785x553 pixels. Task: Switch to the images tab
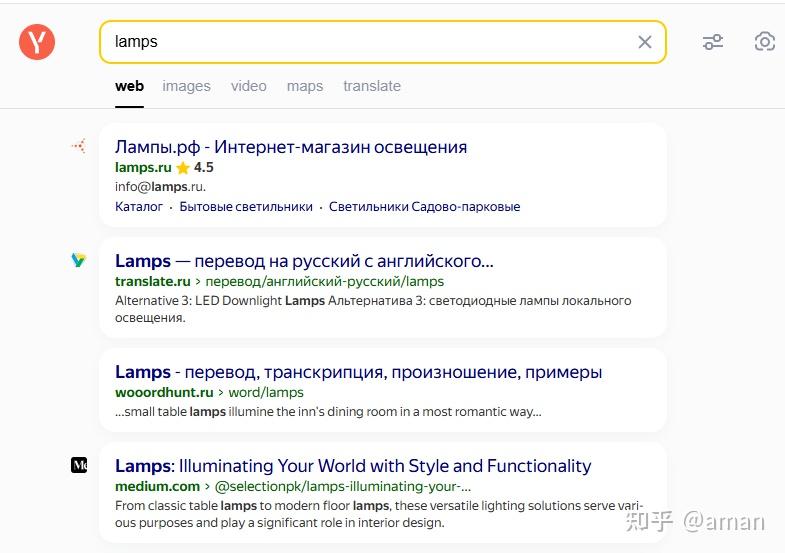tap(186, 86)
